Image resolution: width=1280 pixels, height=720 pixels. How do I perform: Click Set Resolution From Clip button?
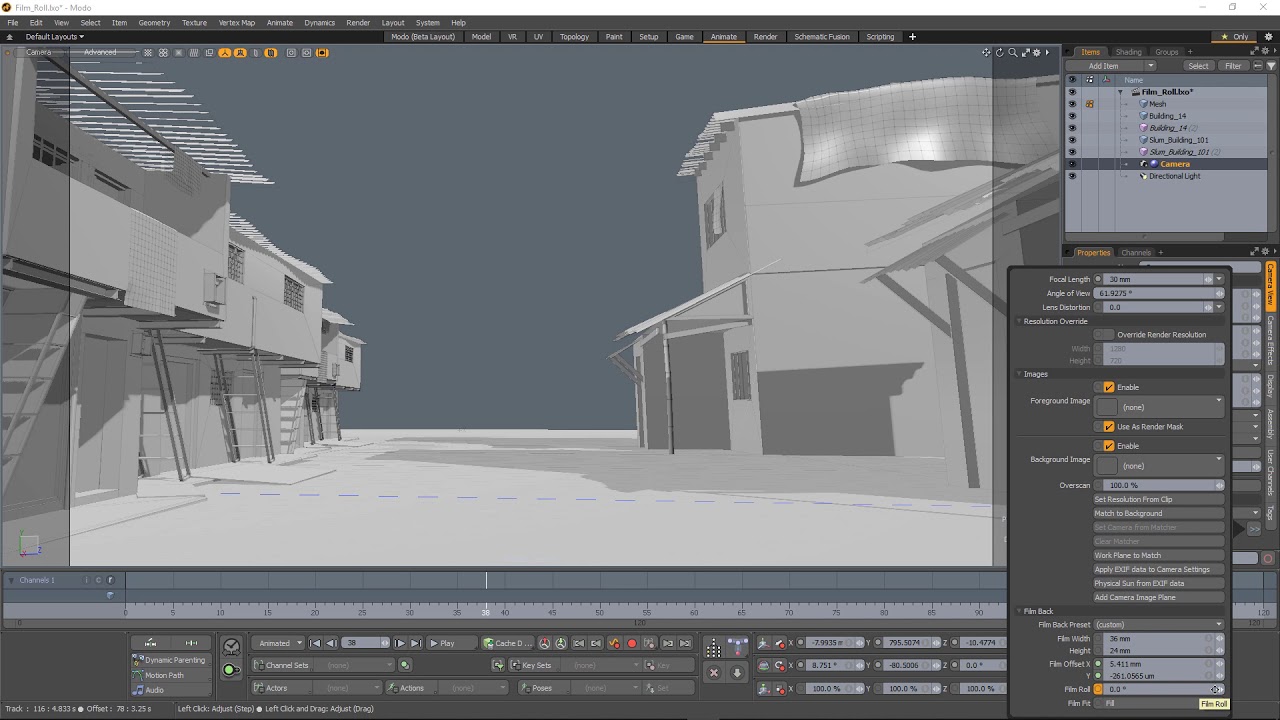pyautogui.click(x=1159, y=500)
